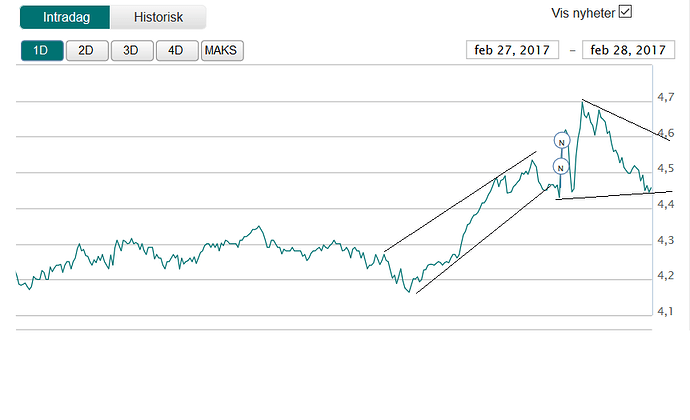Set chart range to 3D
Screen dimensions: 690x420
click(131, 51)
